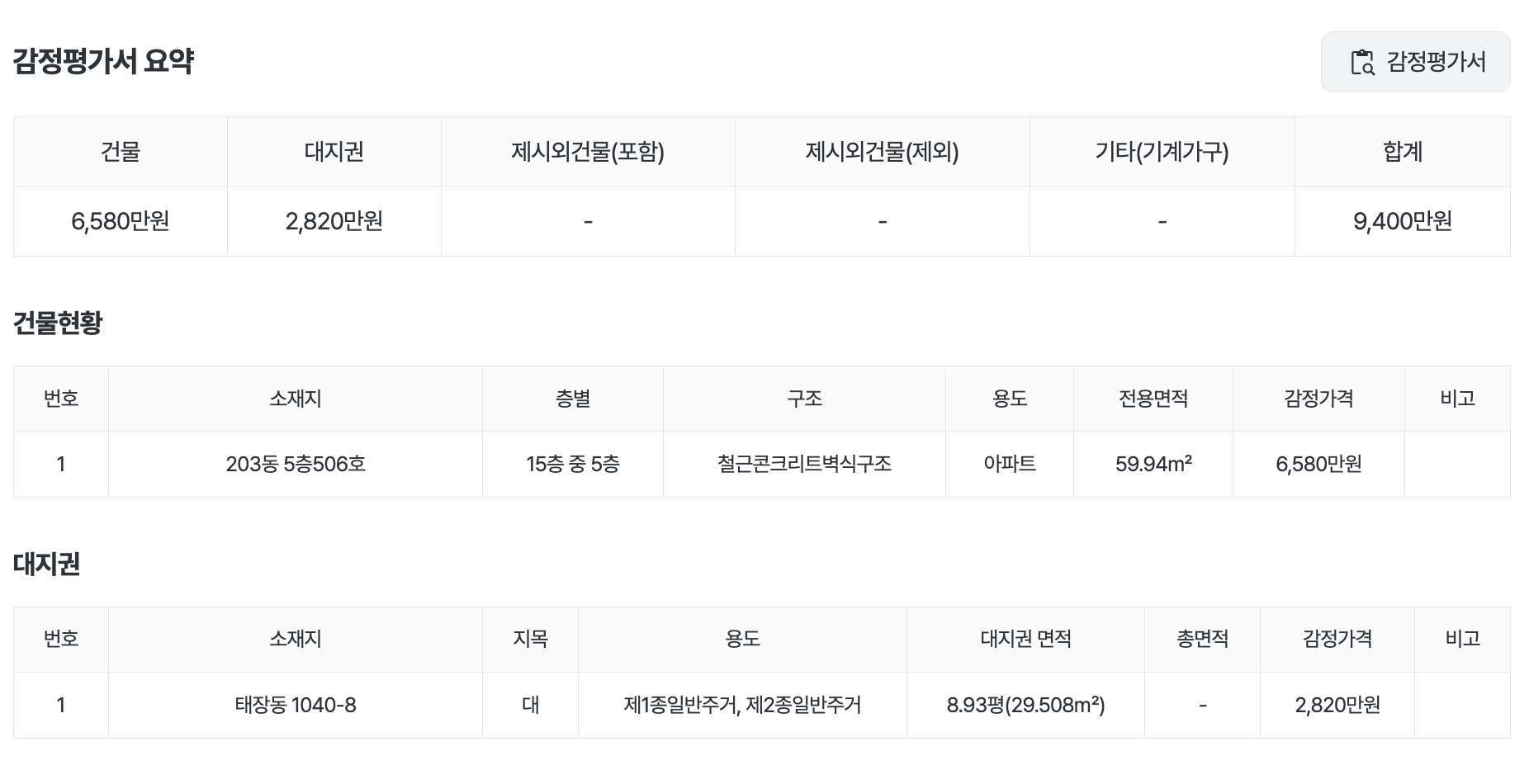Open the 감정평가서 button
Image resolution: width=1529 pixels, height=784 pixels.
pyautogui.click(x=1415, y=62)
